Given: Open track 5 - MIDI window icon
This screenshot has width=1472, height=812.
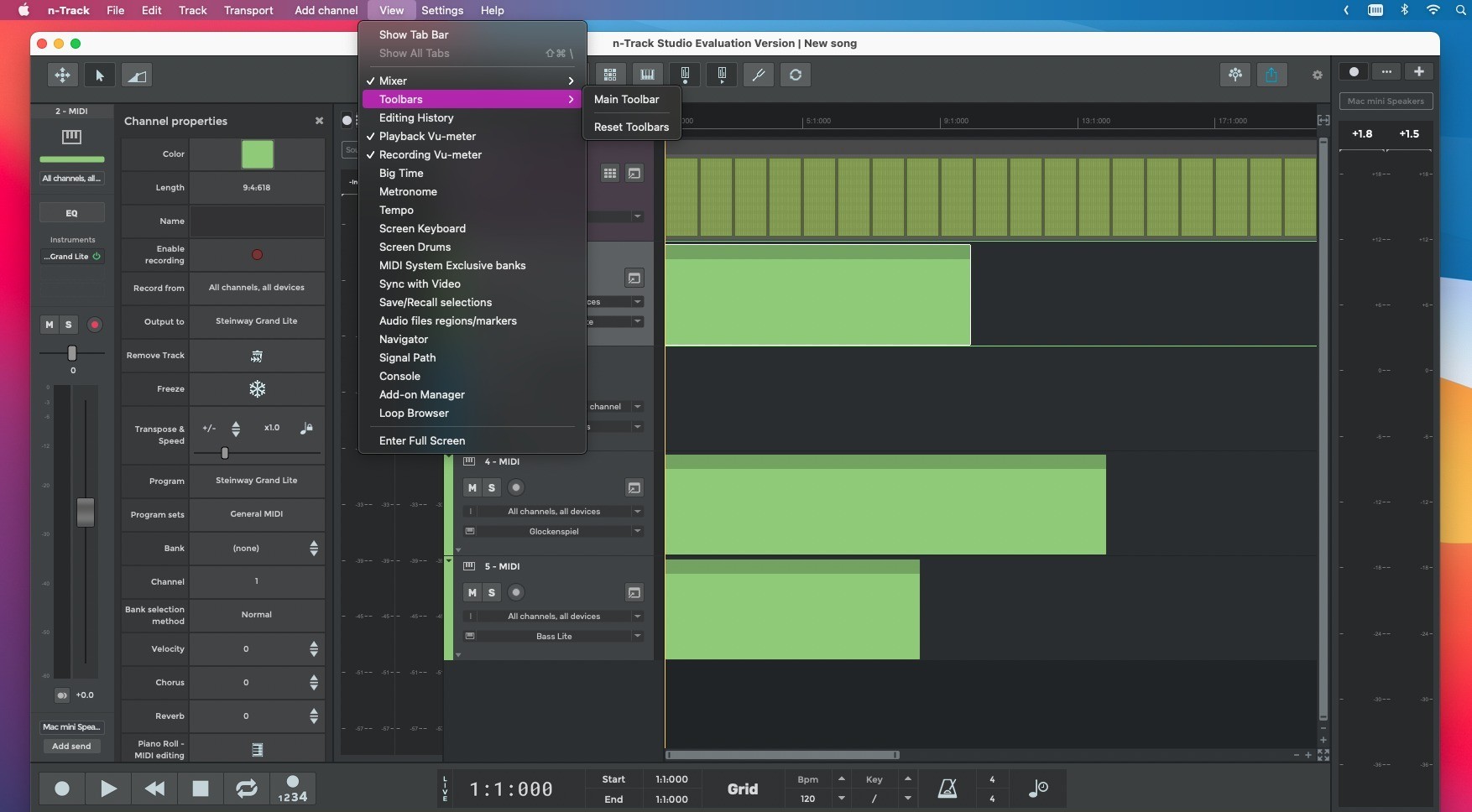Looking at the screenshot, I should tap(634, 592).
